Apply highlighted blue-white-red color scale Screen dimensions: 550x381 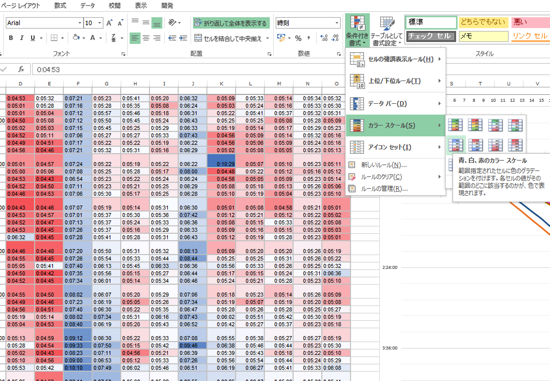pos(455,145)
